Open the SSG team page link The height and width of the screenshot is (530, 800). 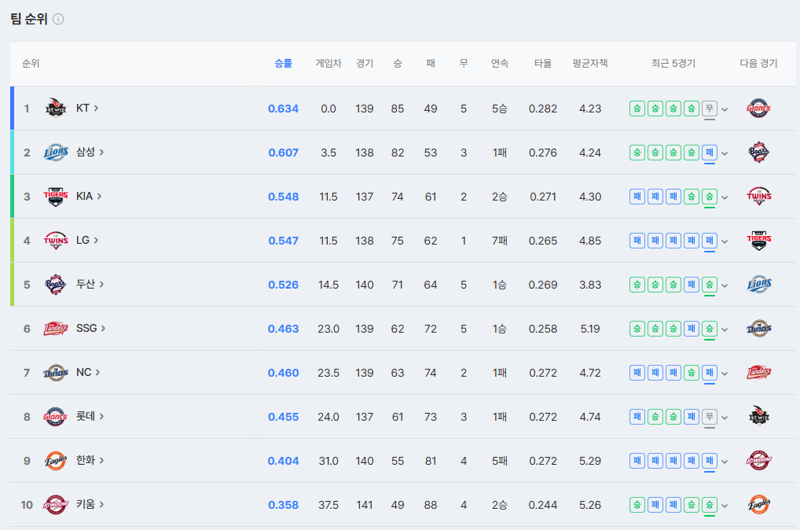click(91, 329)
